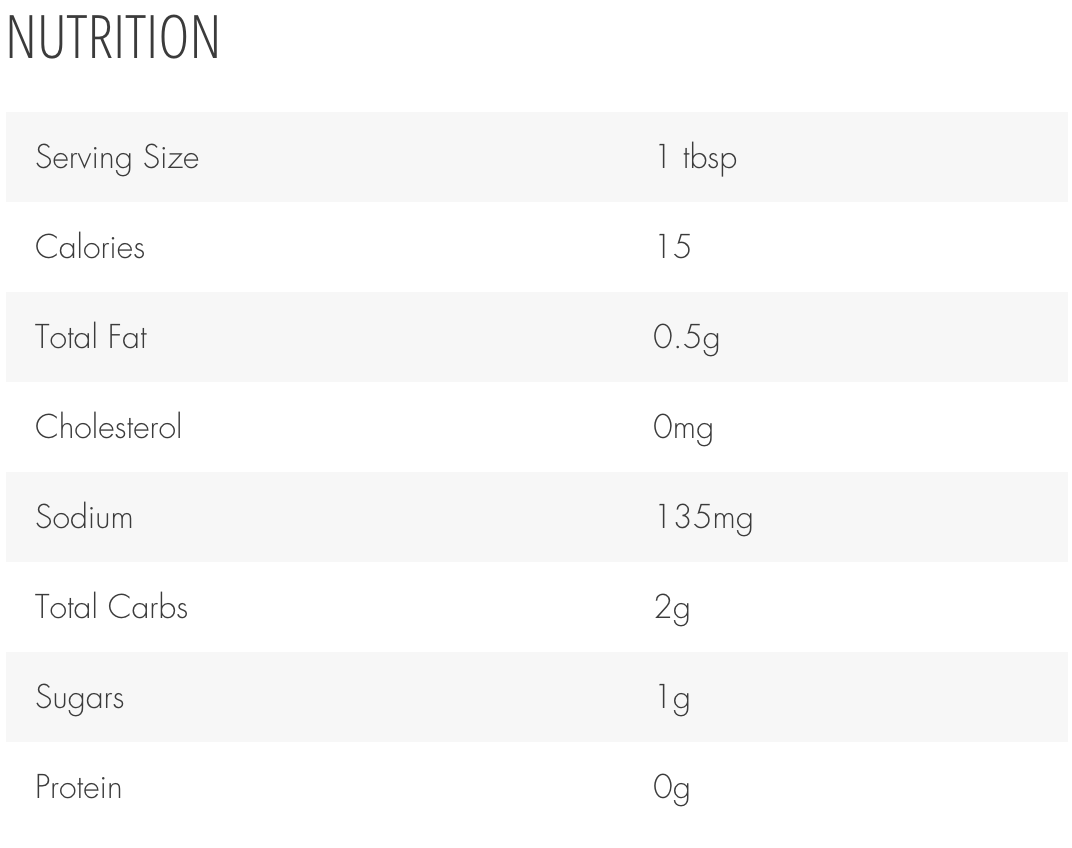Select the Protein row label
Image resolution: width=1072 pixels, height=848 pixels.
tap(79, 787)
